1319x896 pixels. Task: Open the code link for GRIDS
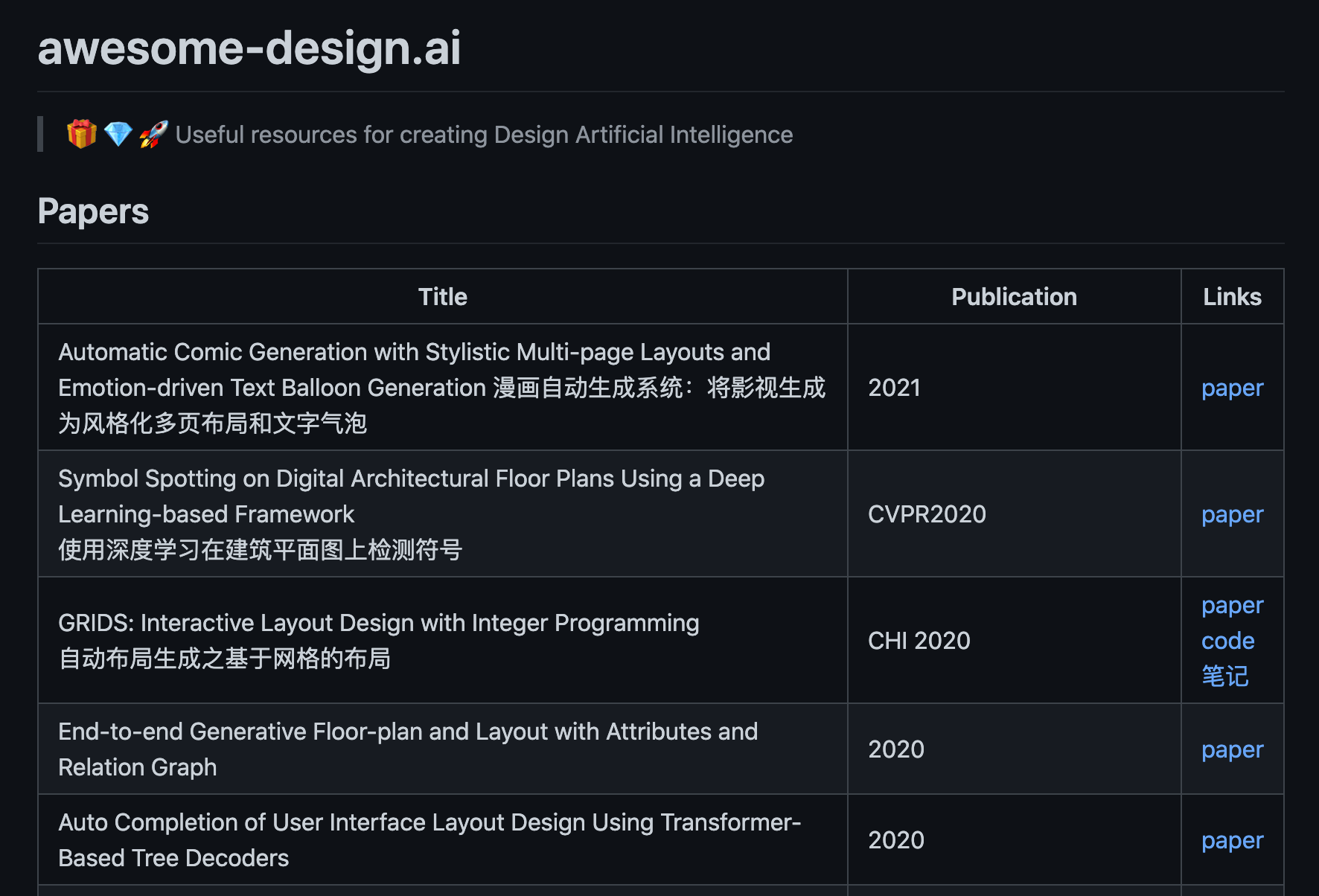(x=1227, y=641)
